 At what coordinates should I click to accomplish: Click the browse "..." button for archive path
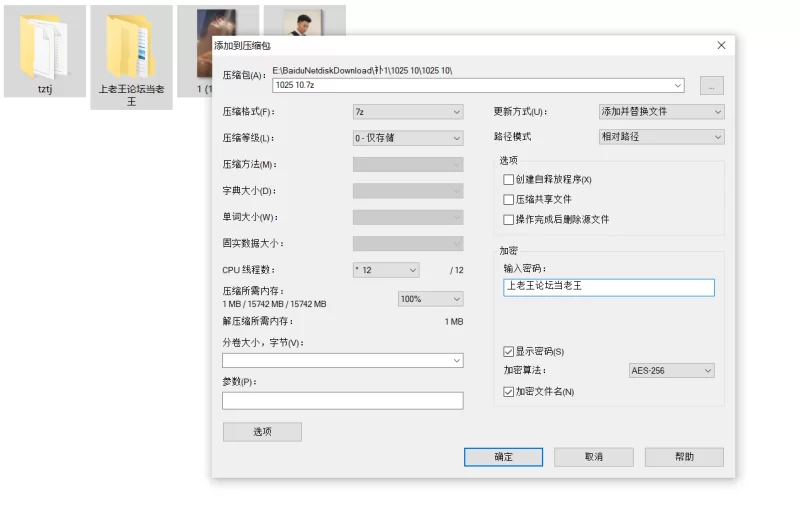coord(711,86)
